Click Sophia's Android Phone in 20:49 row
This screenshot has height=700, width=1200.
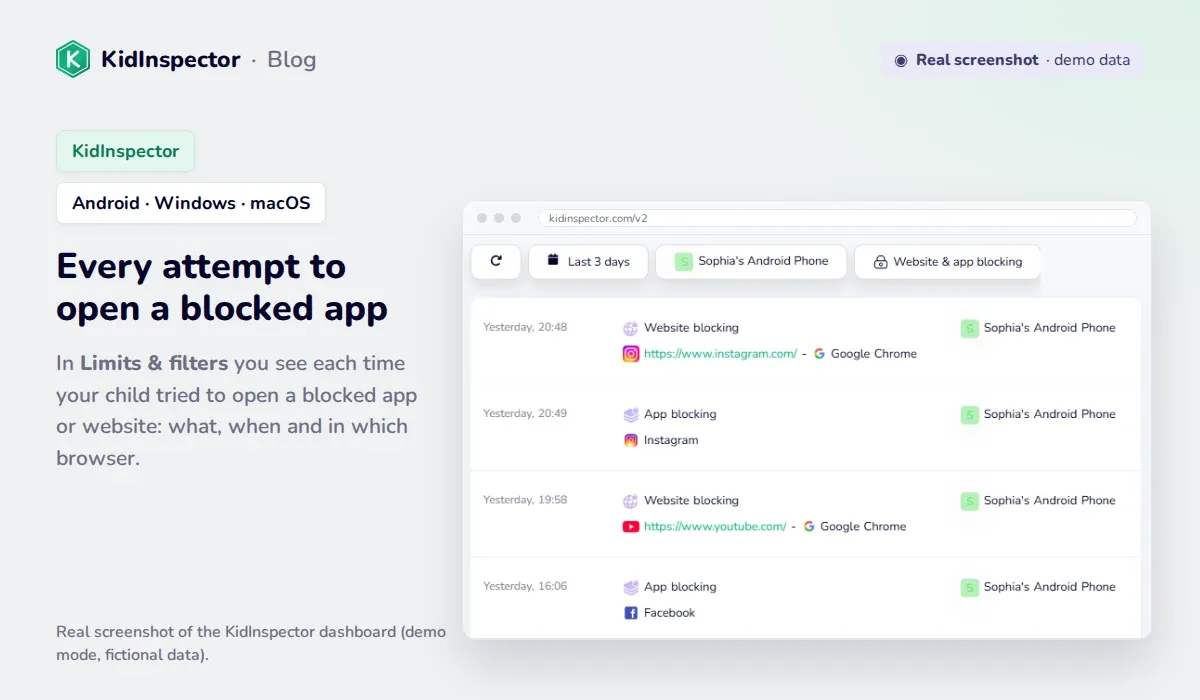click(x=1049, y=414)
